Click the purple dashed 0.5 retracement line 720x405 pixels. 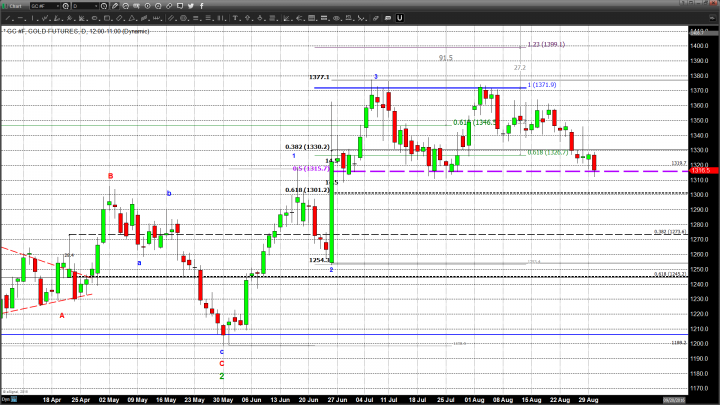pos(450,171)
